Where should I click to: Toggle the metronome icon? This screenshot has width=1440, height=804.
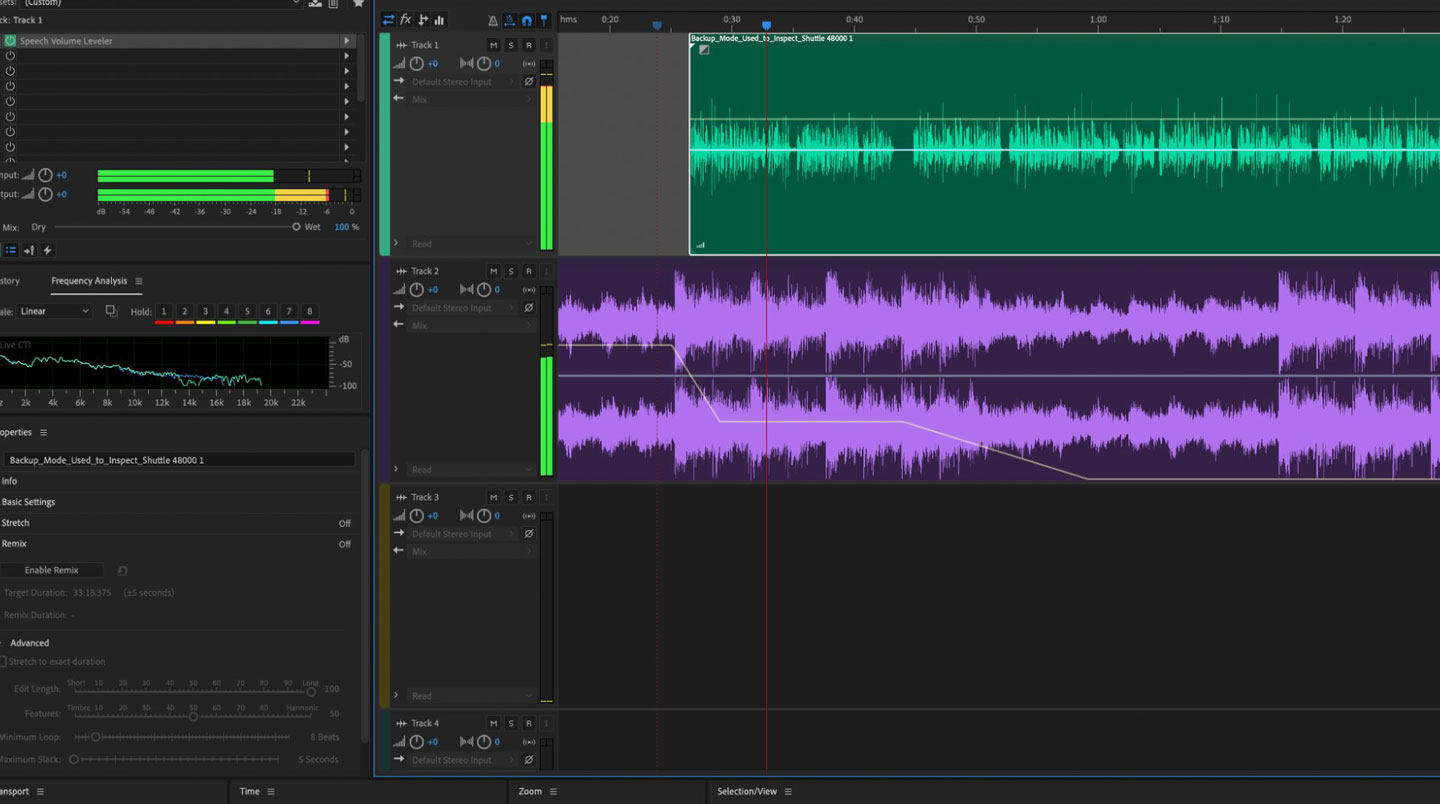point(493,20)
